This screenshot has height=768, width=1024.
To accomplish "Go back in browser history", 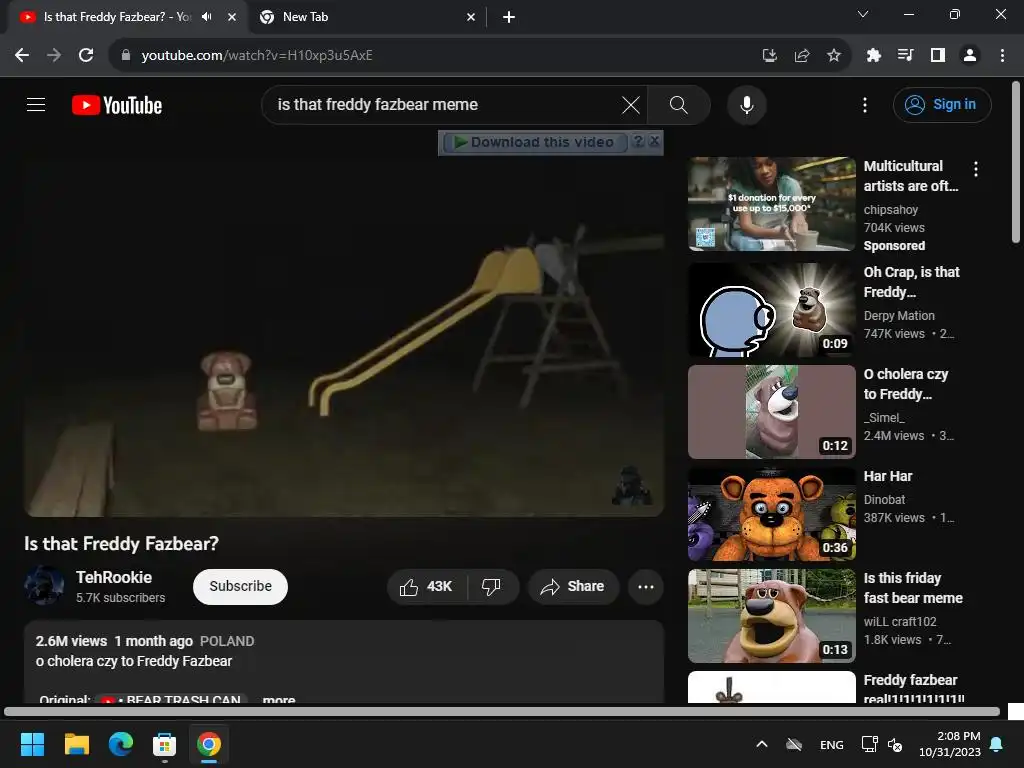I will click(22, 55).
